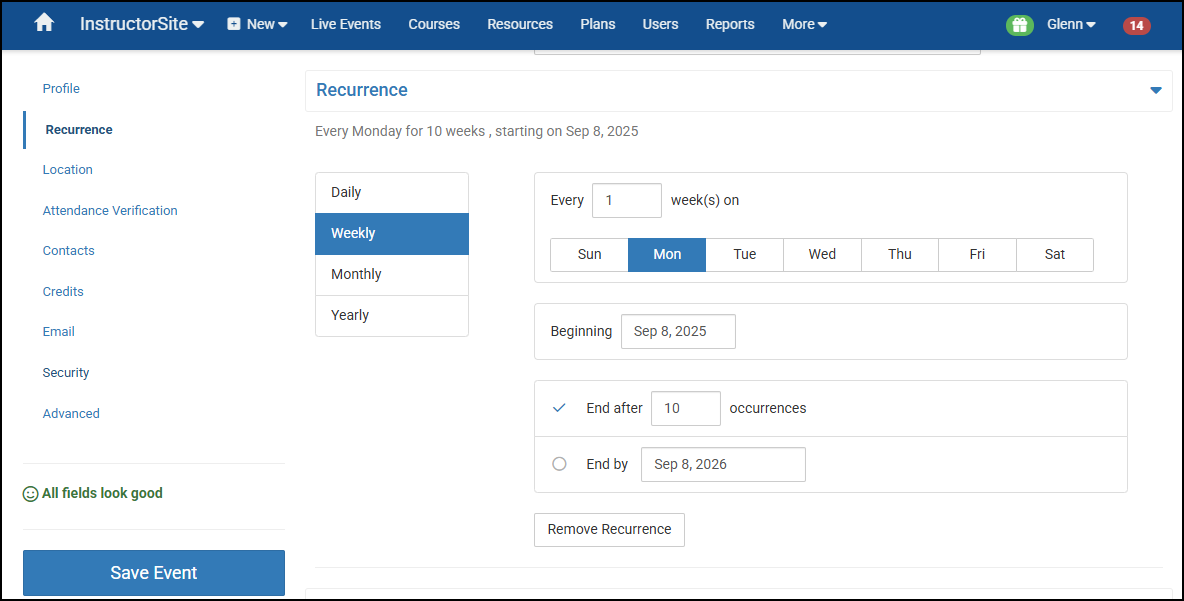Click the smiley icon beside All fields look good
The height and width of the screenshot is (601, 1184).
(30, 494)
